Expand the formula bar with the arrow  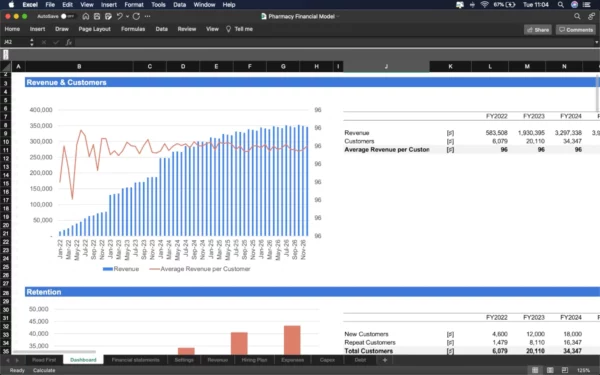[x=596, y=42]
